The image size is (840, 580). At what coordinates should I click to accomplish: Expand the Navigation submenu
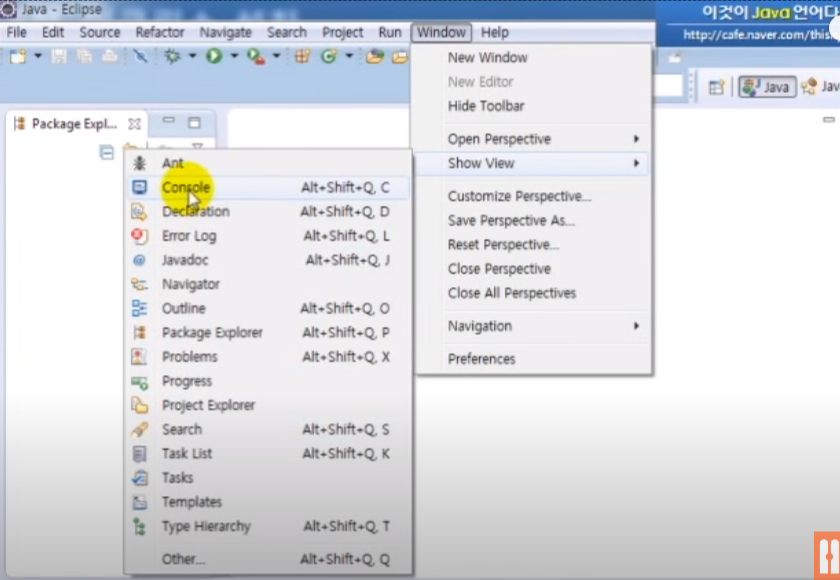click(x=534, y=326)
